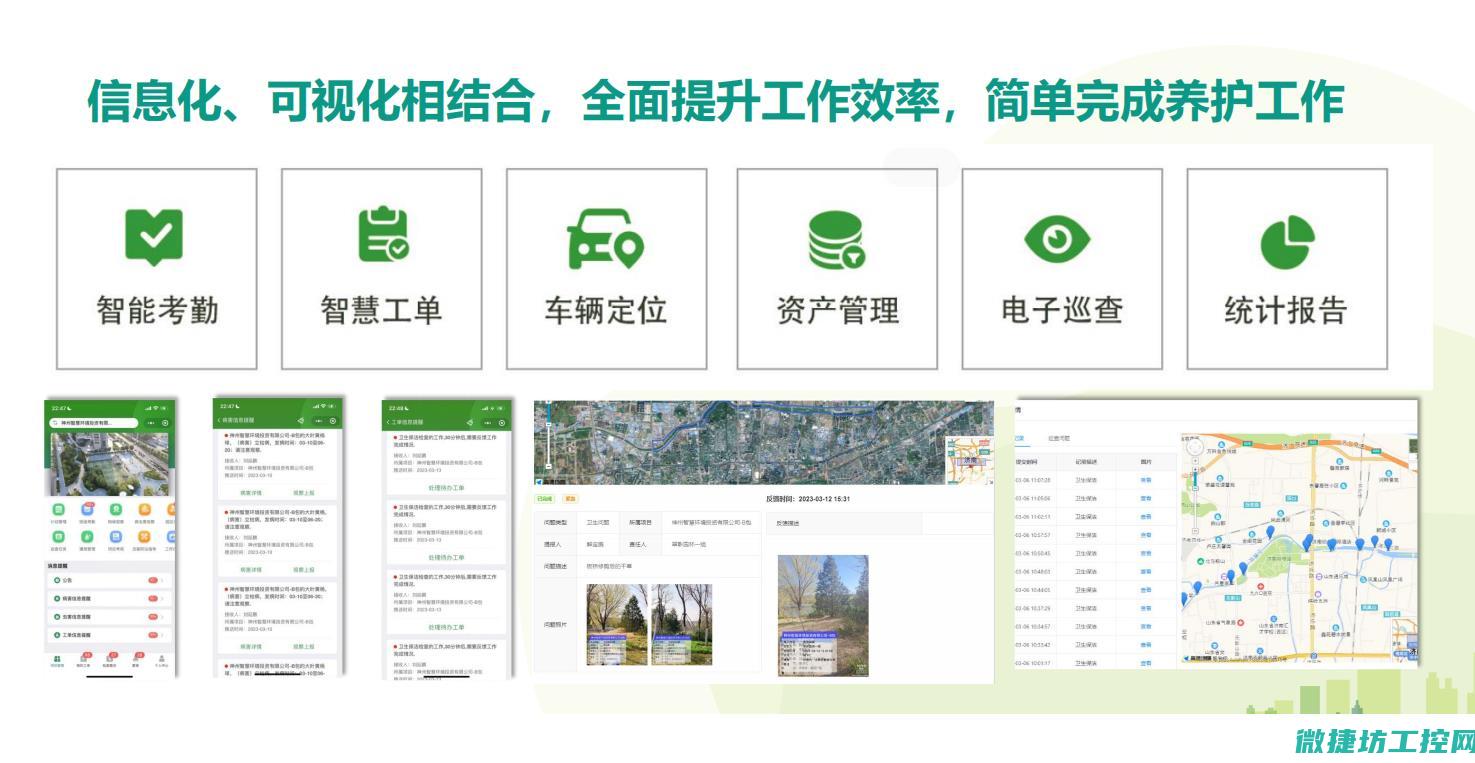Open the large feedback photo under 反馈描述
The height and width of the screenshot is (763, 1475).
click(823, 615)
